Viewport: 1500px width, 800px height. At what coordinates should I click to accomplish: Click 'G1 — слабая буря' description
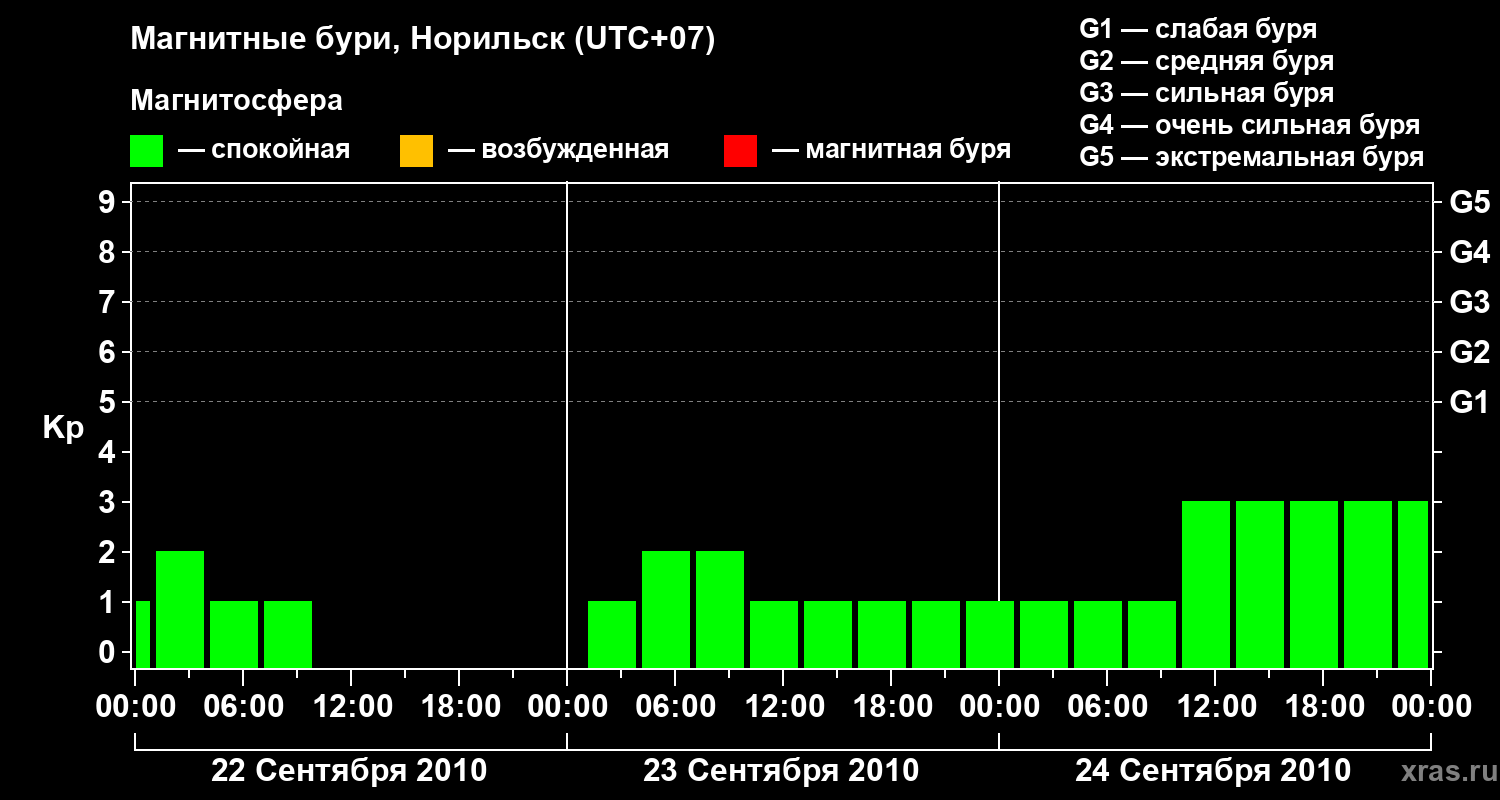[x=1198, y=29]
